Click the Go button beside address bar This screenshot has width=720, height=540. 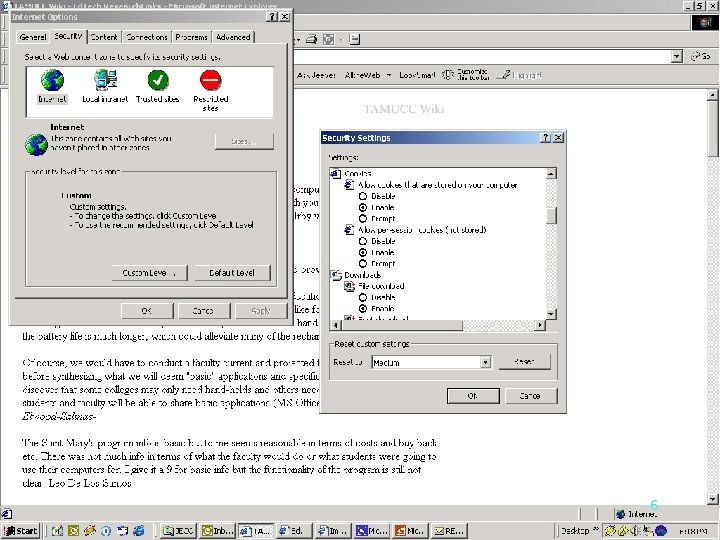point(701,56)
